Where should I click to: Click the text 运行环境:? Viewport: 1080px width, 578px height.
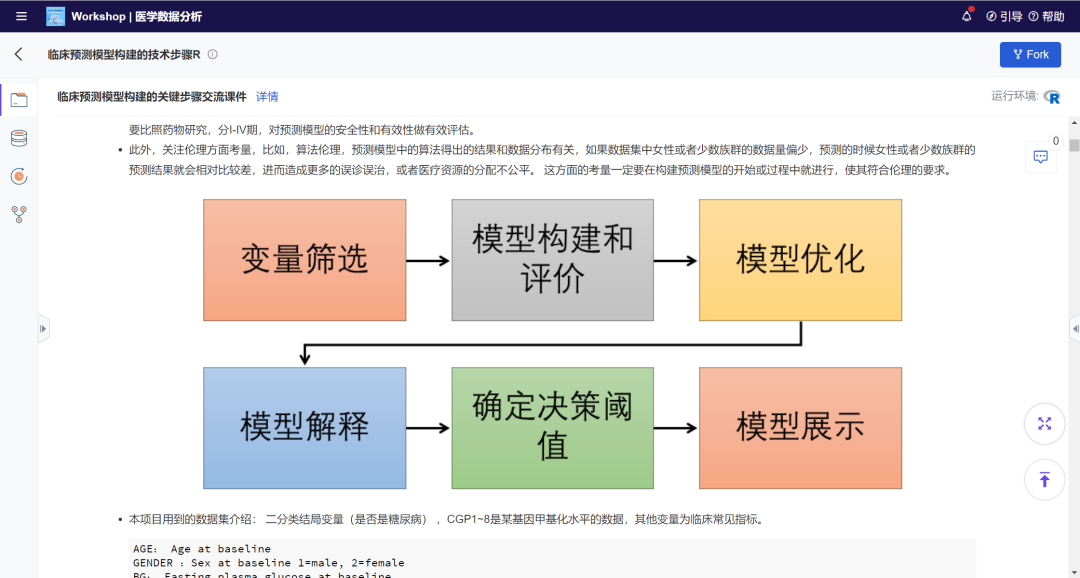(1015, 96)
